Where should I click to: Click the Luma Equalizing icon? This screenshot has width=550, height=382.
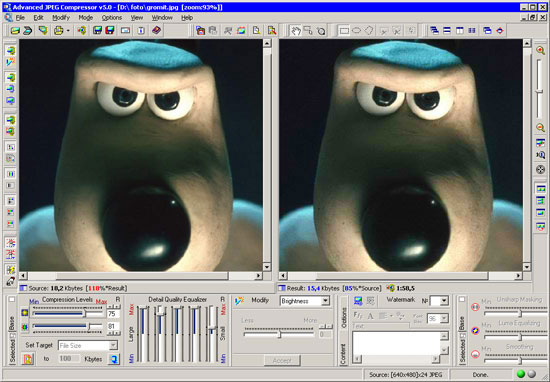(x=475, y=331)
